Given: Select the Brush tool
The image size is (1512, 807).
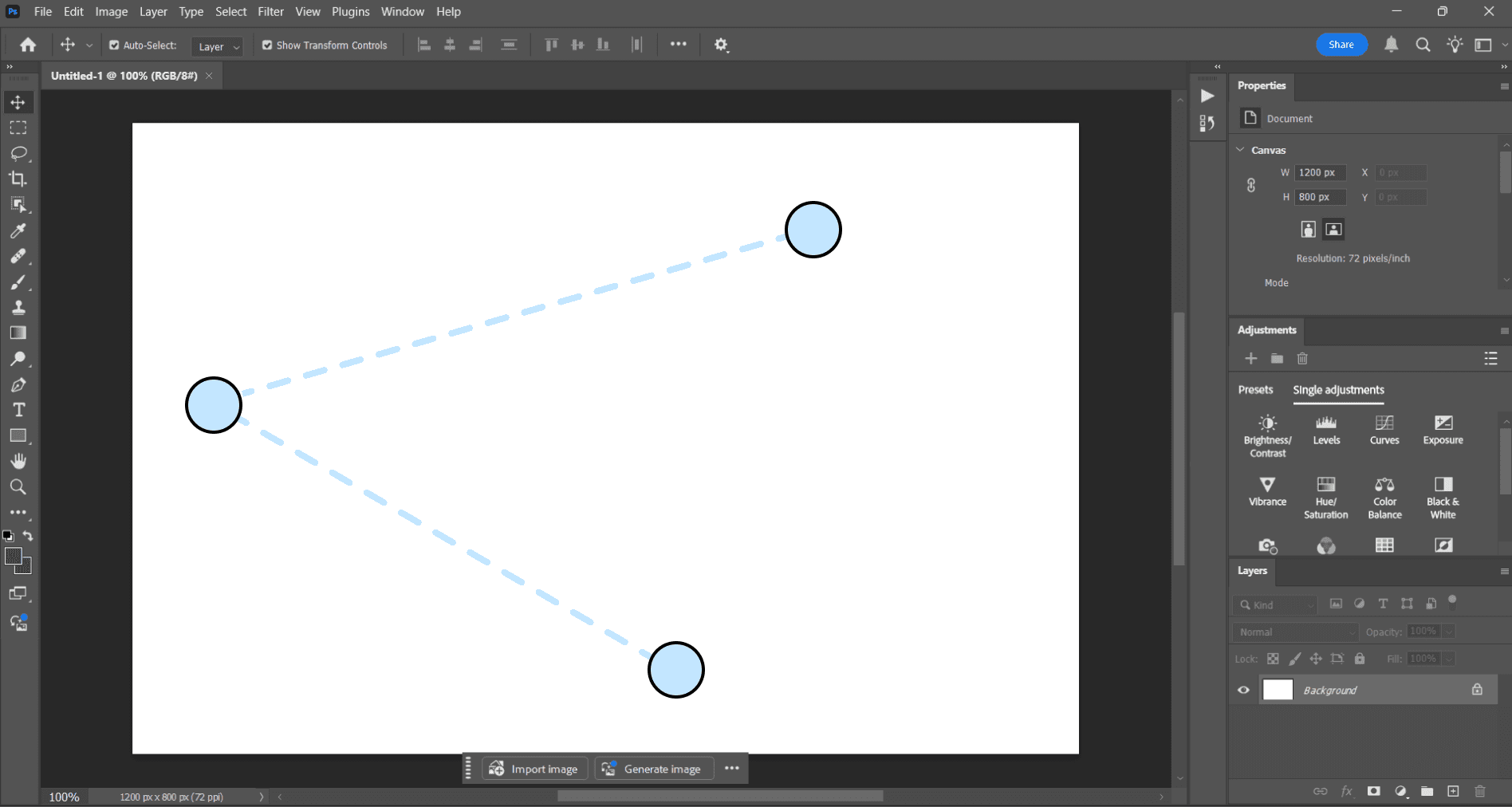Looking at the screenshot, I should tap(18, 281).
